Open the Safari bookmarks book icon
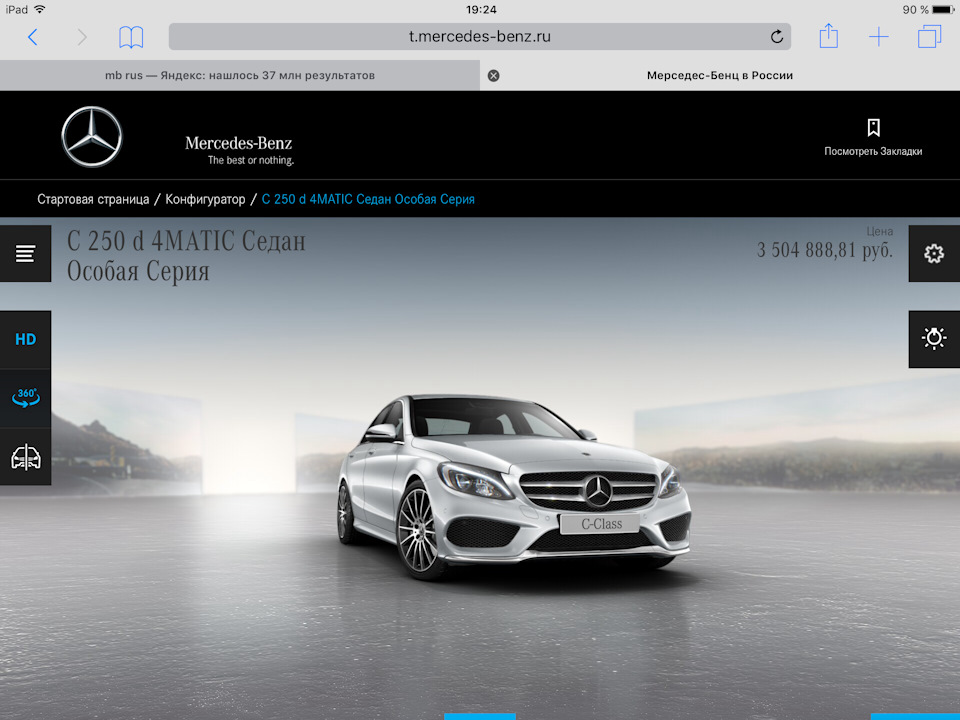Viewport: 960px width, 720px height. [x=131, y=37]
